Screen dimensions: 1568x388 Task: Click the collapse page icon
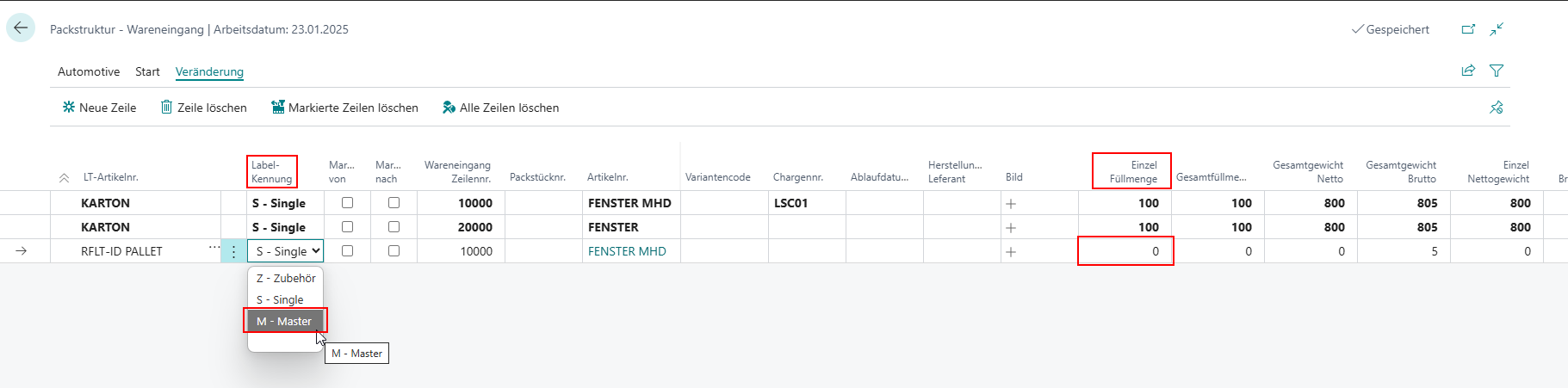pos(1497,29)
